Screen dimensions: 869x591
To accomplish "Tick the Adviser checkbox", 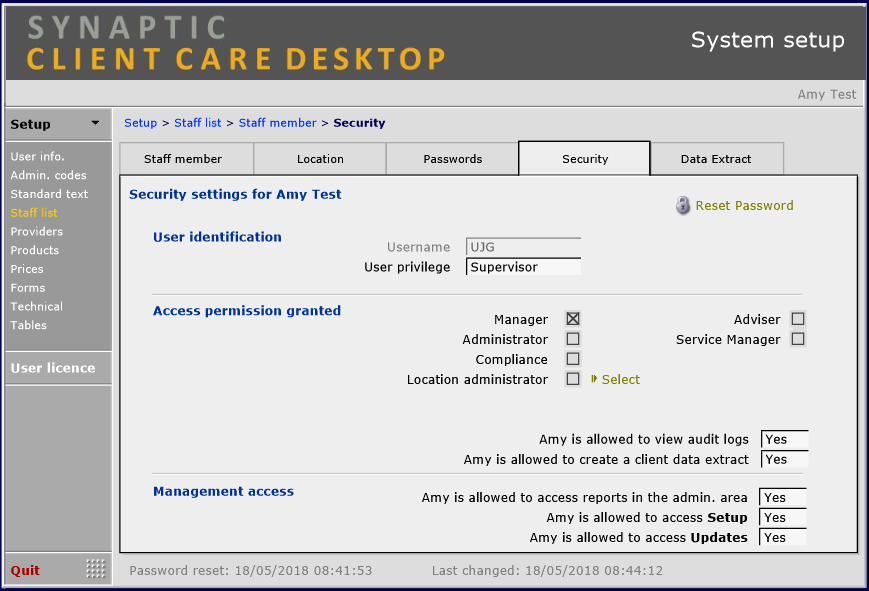I will (798, 319).
